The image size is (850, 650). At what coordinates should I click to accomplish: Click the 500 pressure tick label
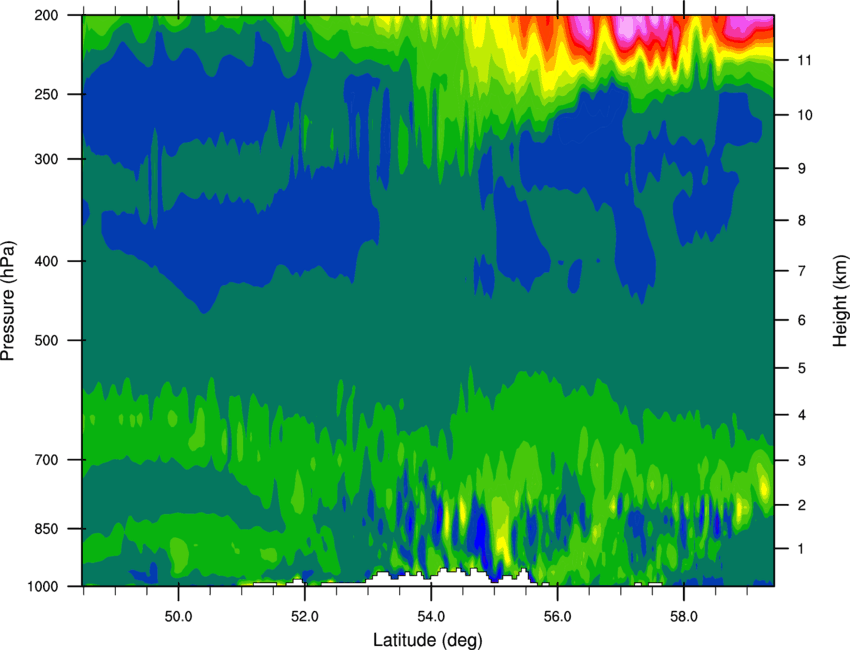pos(46,340)
